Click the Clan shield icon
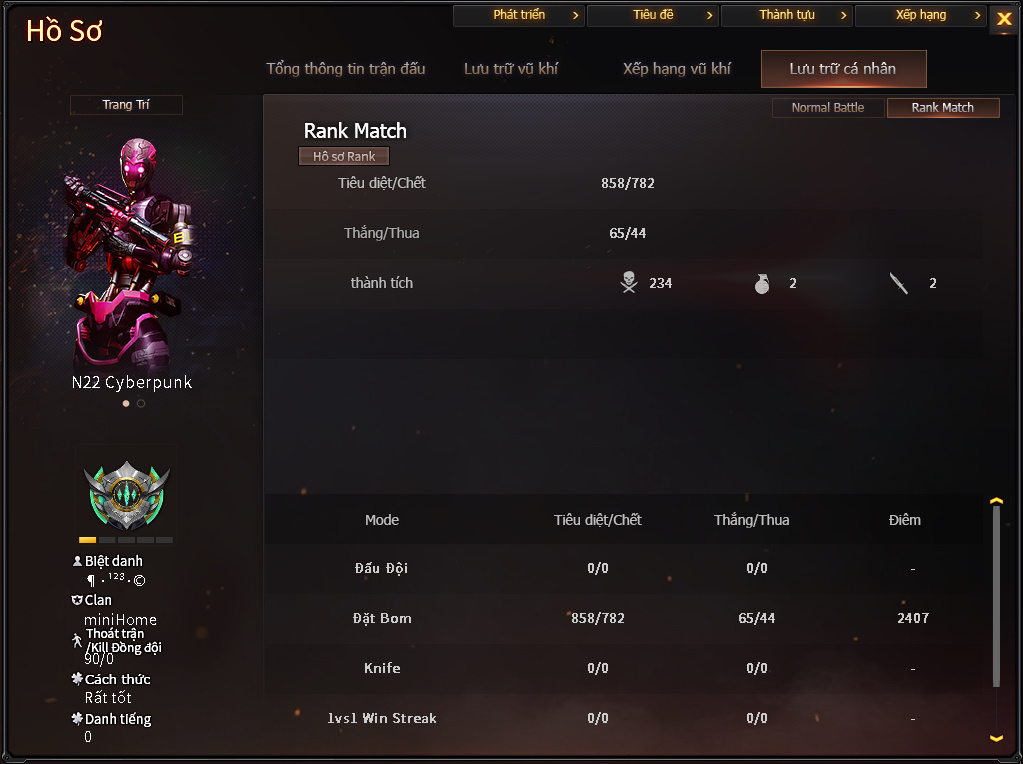 click(77, 600)
